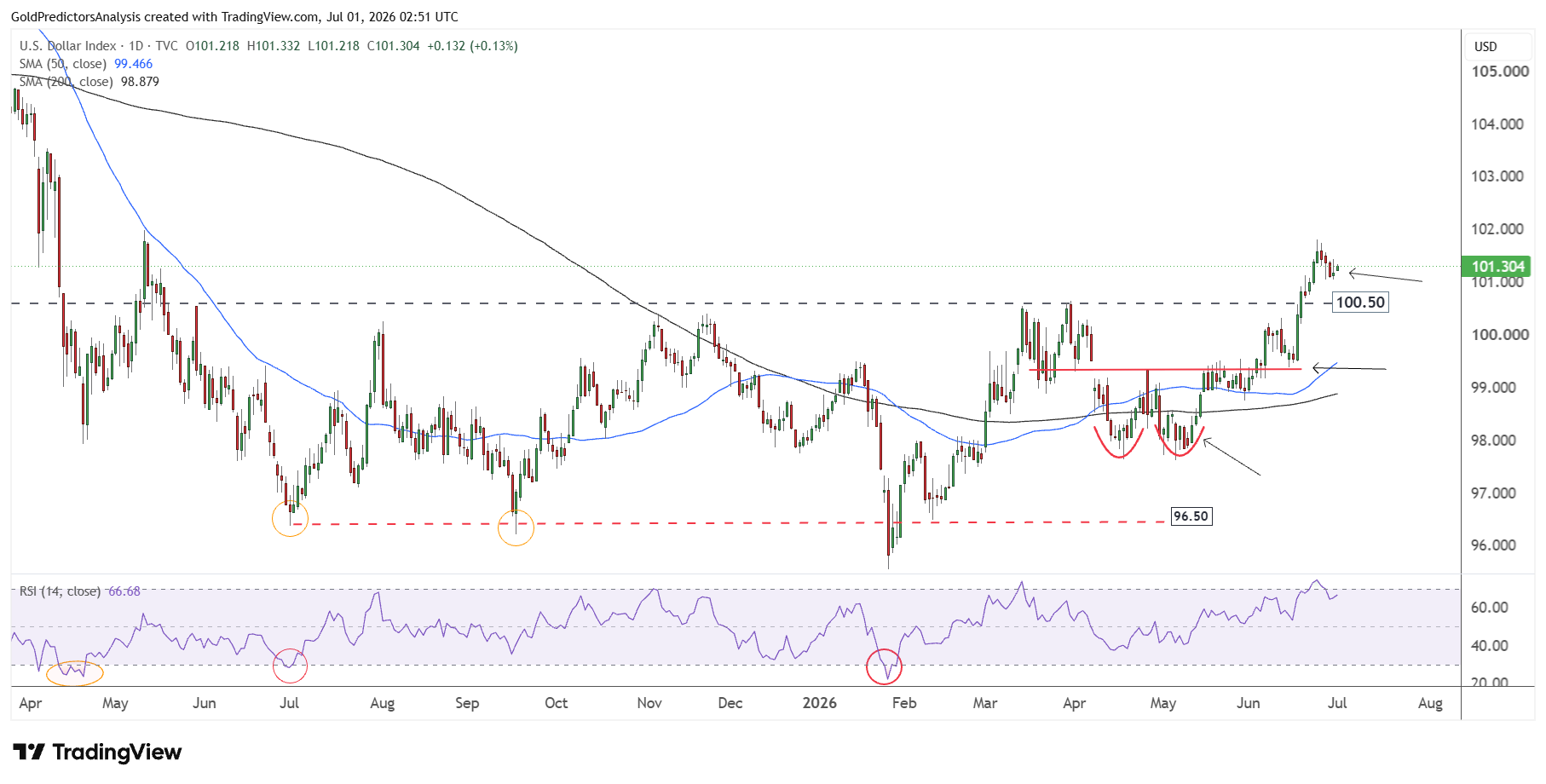1546x784 pixels.
Task: Click the 2026 label on time axis
Action: pyautogui.click(x=820, y=703)
